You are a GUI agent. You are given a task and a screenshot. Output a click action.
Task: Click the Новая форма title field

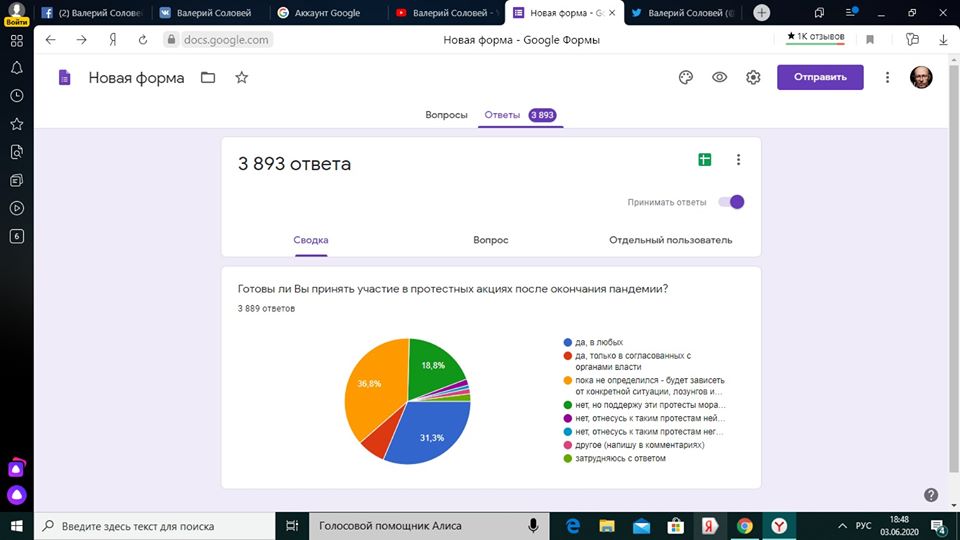[x=136, y=78]
